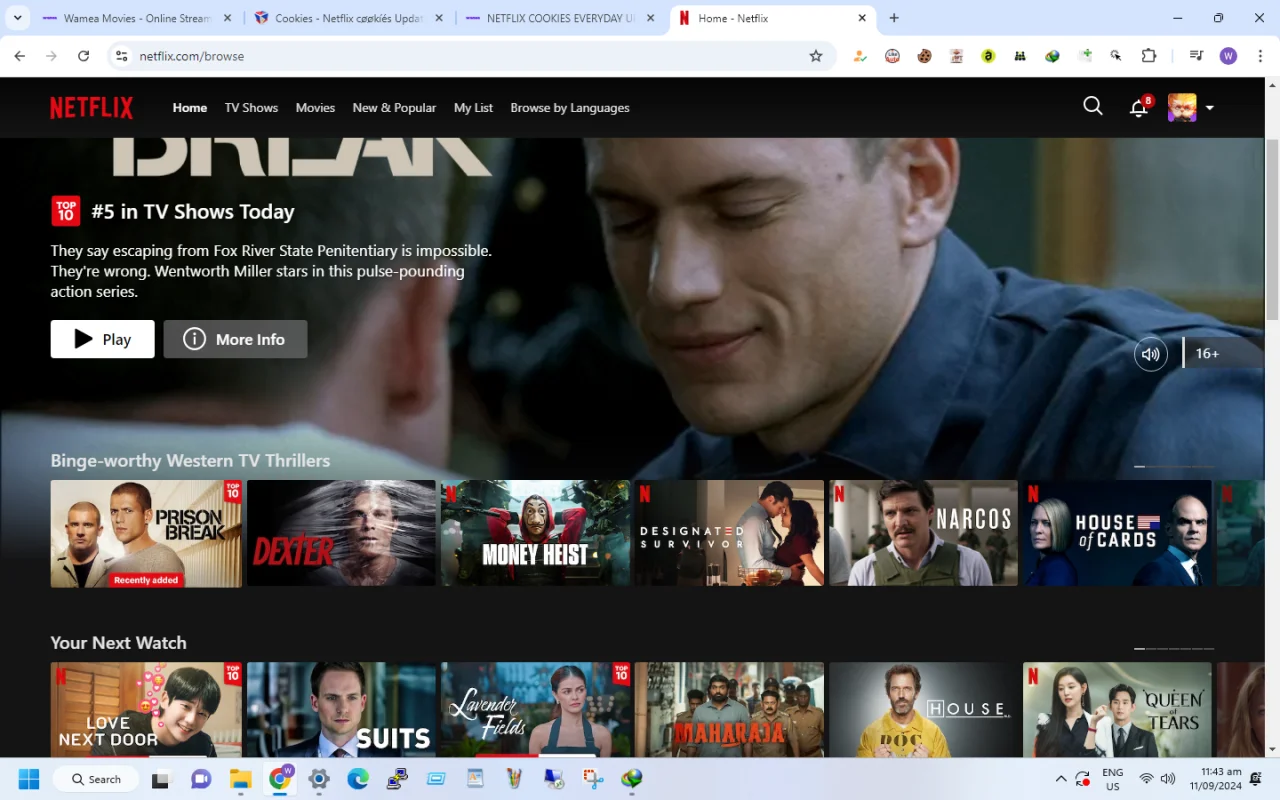
Task: Open the House of Cards thumbnail
Action: click(1117, 533)
